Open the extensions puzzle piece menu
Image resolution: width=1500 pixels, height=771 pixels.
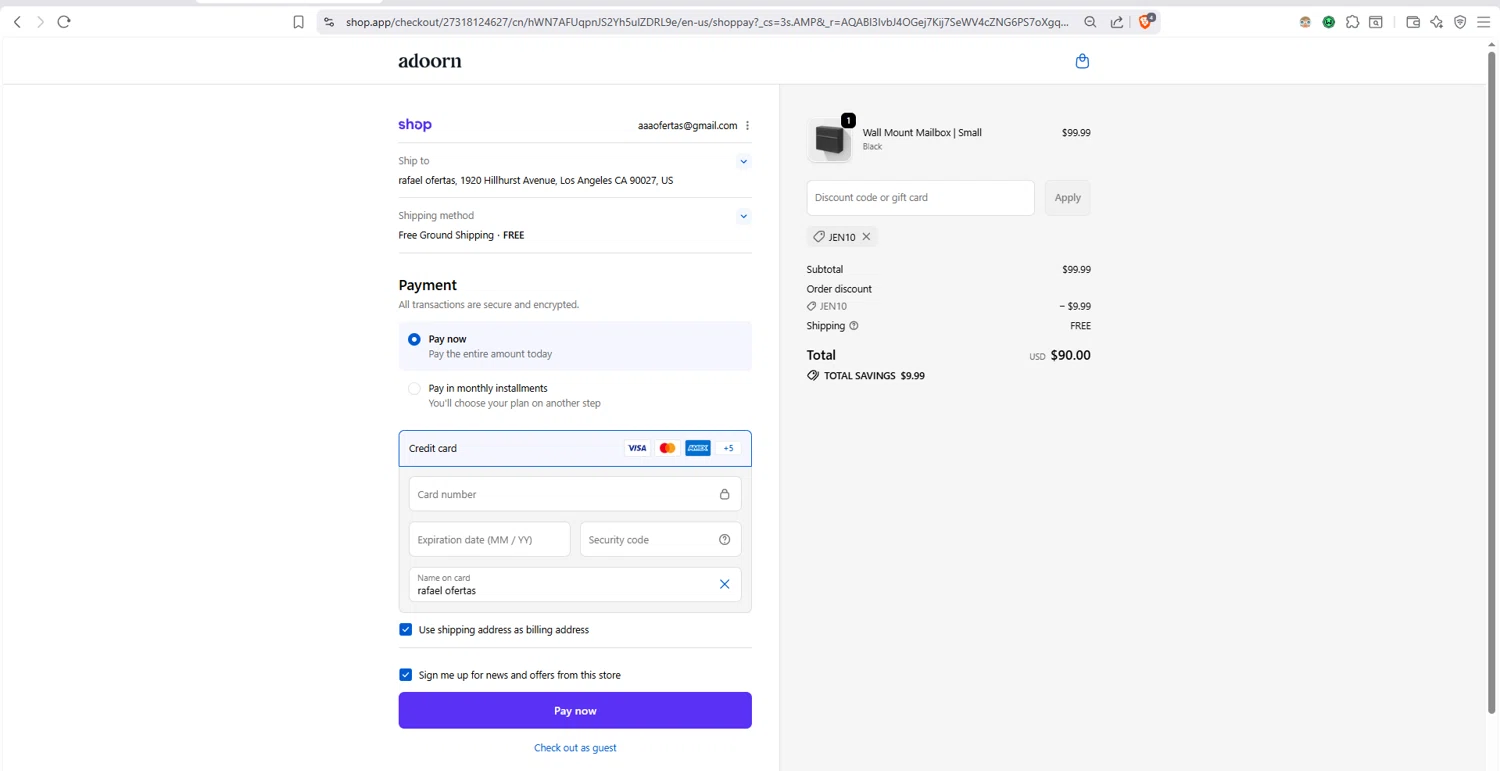1352,22
